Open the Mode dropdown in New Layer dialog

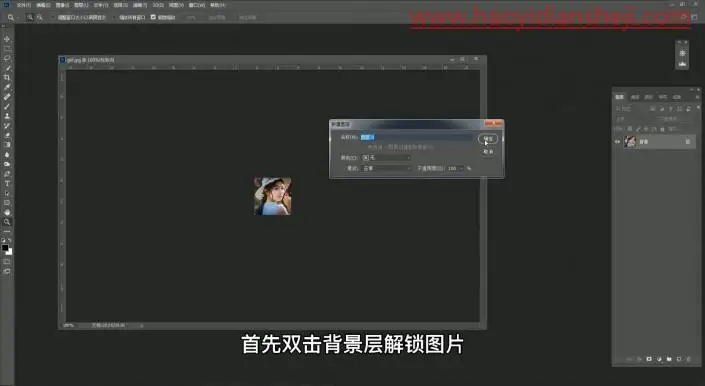tap(386, 168)
